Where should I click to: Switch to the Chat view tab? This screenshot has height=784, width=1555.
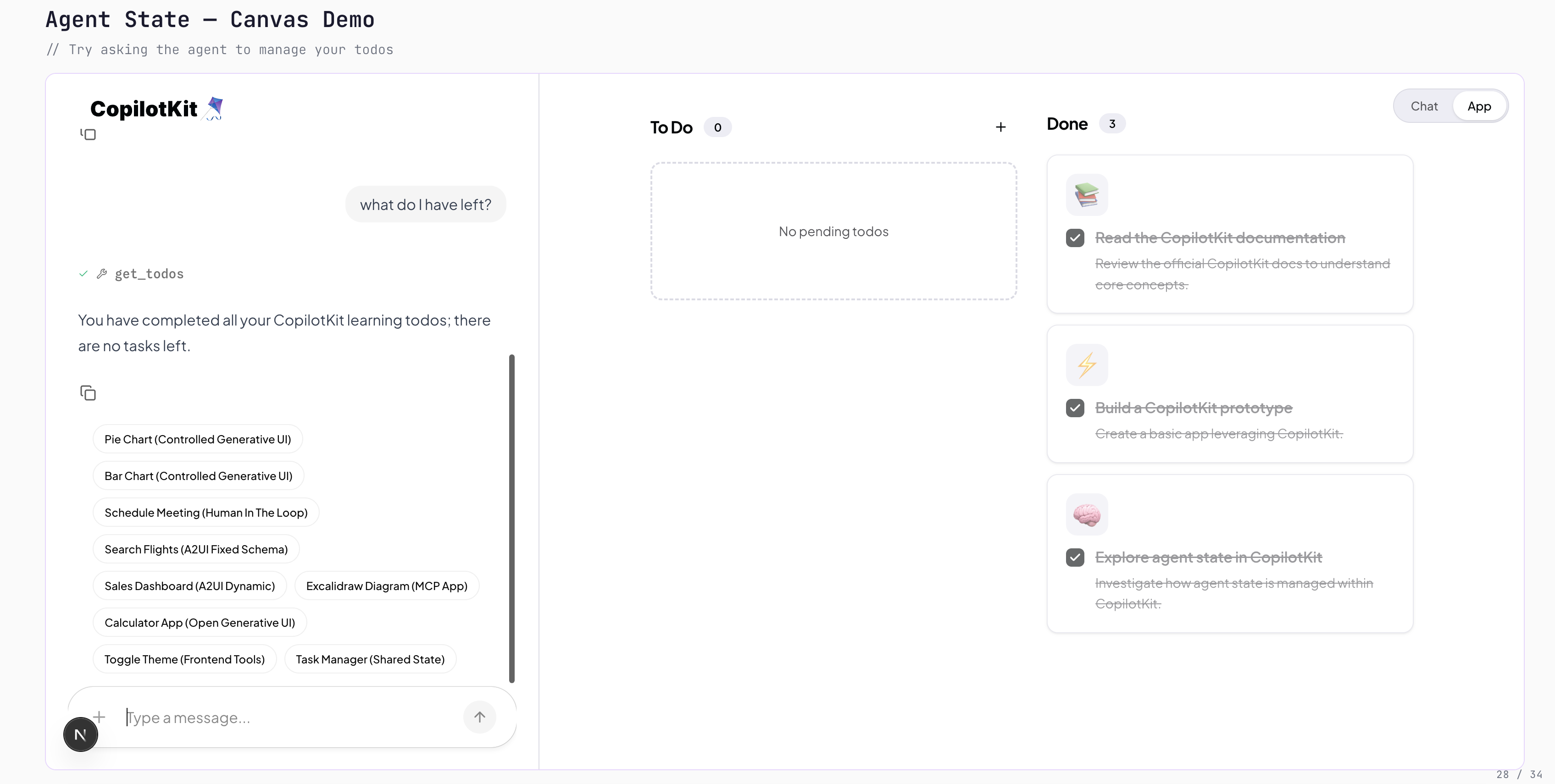[1424, 106]
